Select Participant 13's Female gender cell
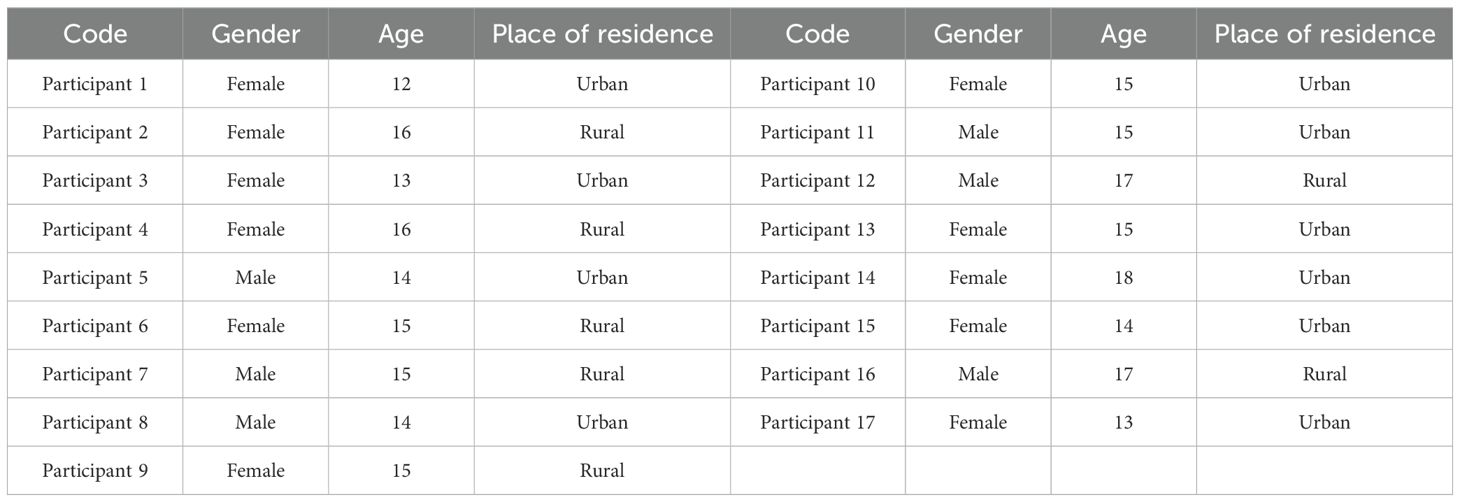Viewport: 1460px width, 502px height. click(978, 229)
